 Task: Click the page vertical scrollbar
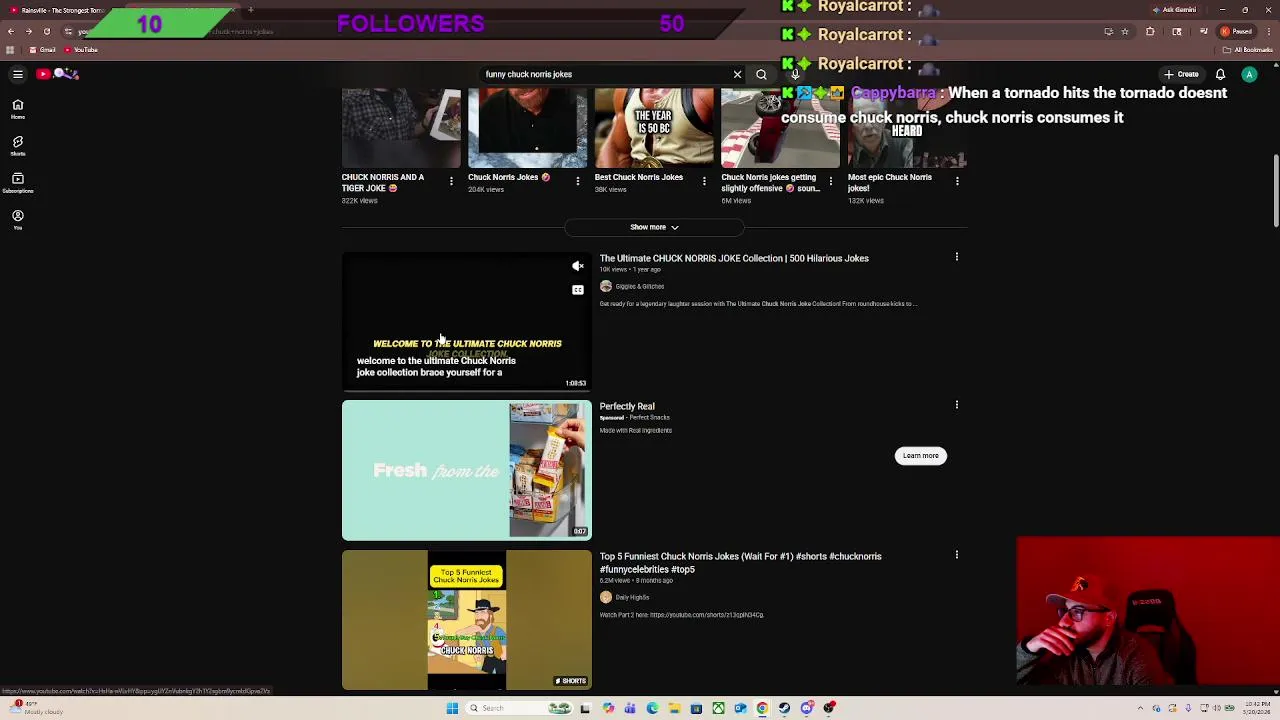coord(1275,190)
